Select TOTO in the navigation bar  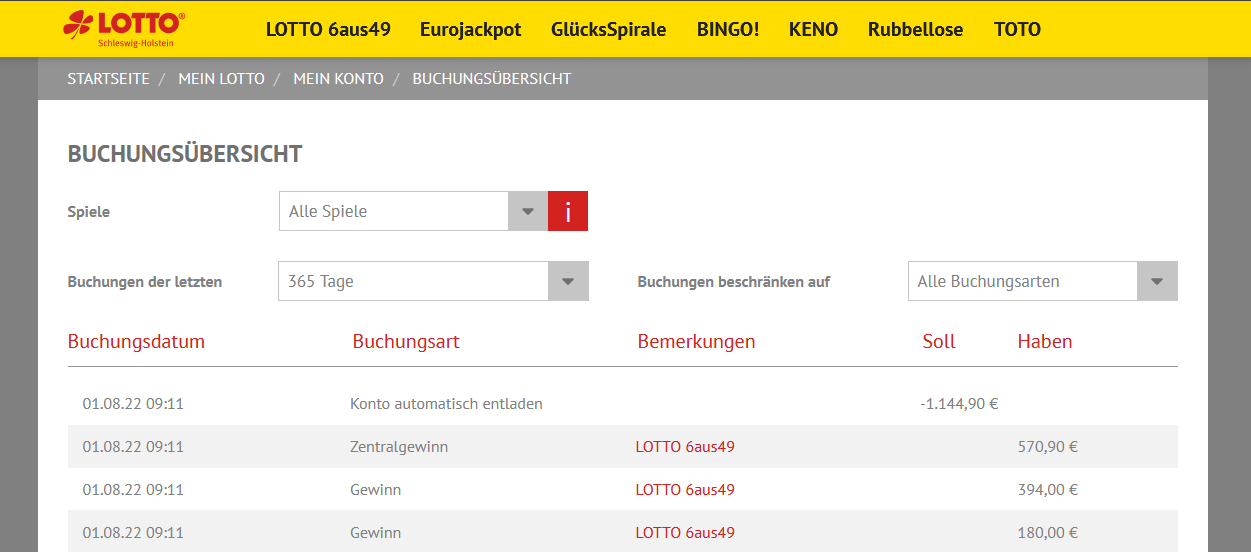tap(1017, 29)
